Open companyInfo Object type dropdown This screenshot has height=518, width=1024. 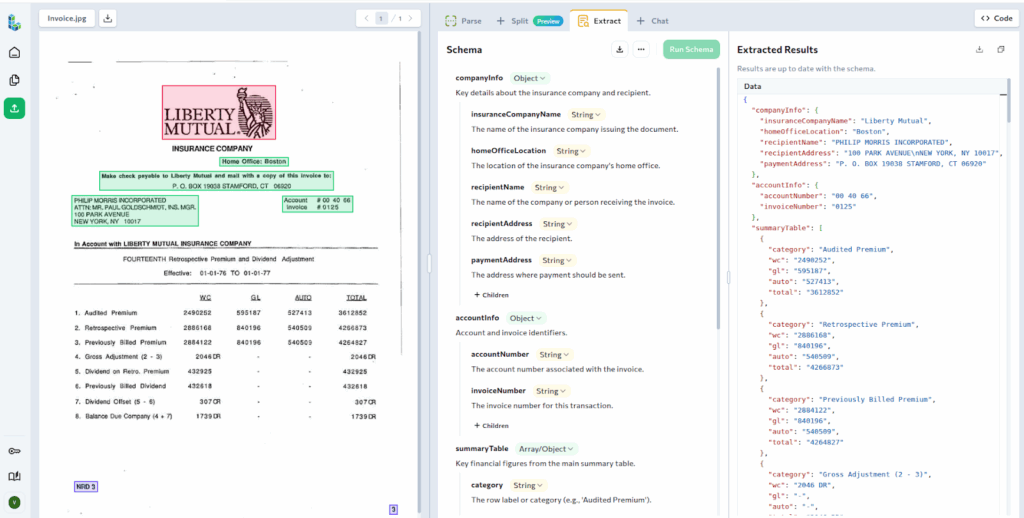tap(529, 78)
